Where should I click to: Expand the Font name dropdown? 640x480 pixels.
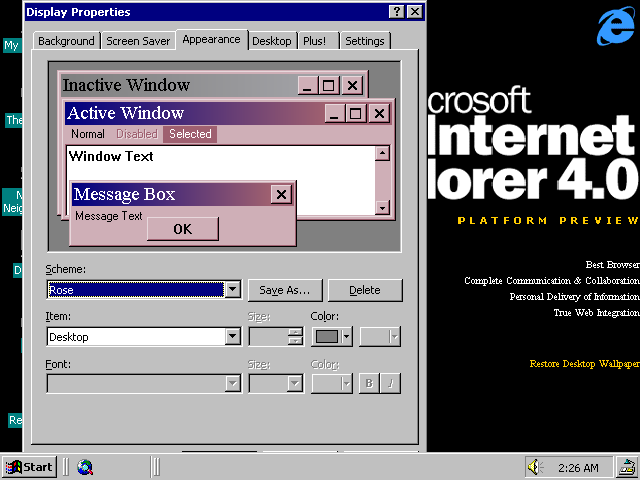(233, 384)
